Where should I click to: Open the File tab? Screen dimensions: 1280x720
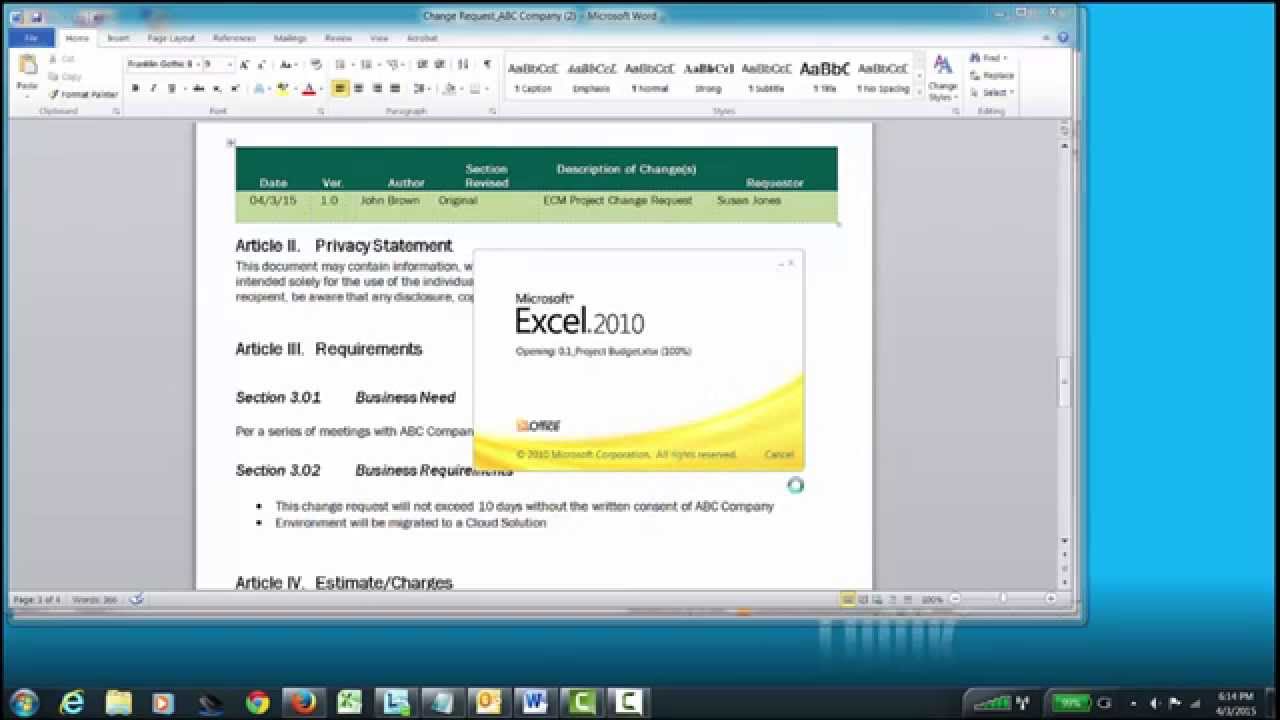(32, 38)
